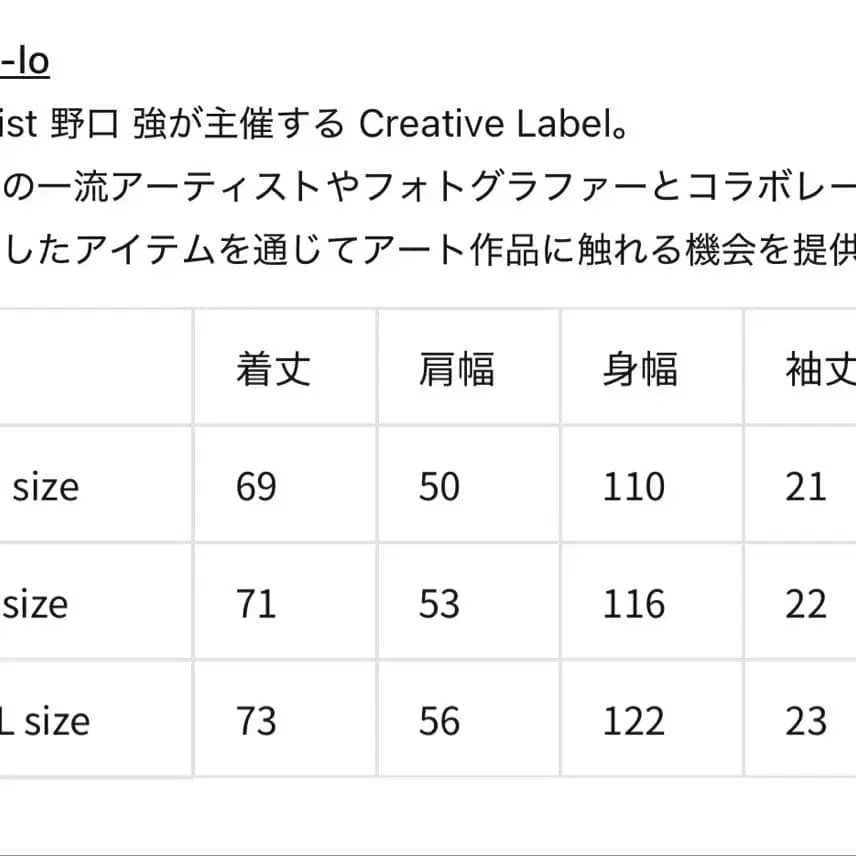Select the cell with value 116
Image resolution: width=856 pixels, height=856 pixels.
pyautogui.click(x=634, y=604)
